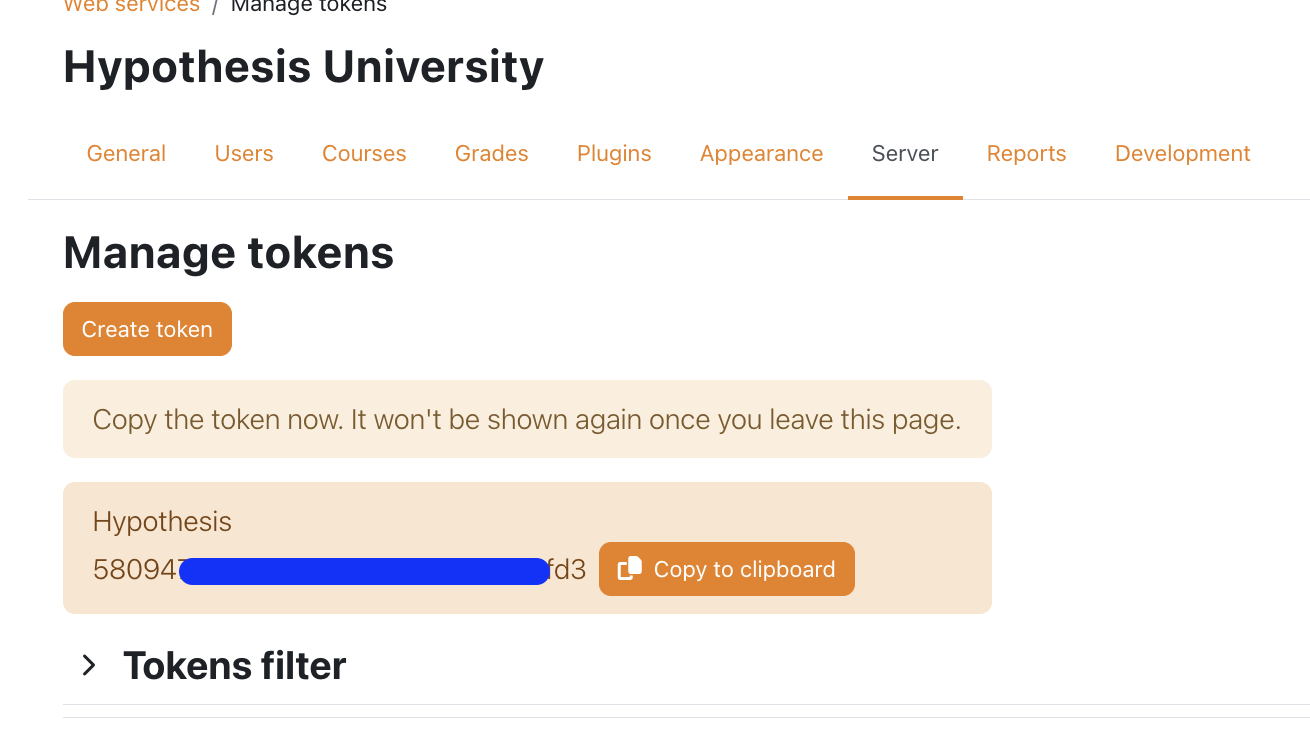Switch to the Appearance tab
1310x736 pixels.
(762, 154)
